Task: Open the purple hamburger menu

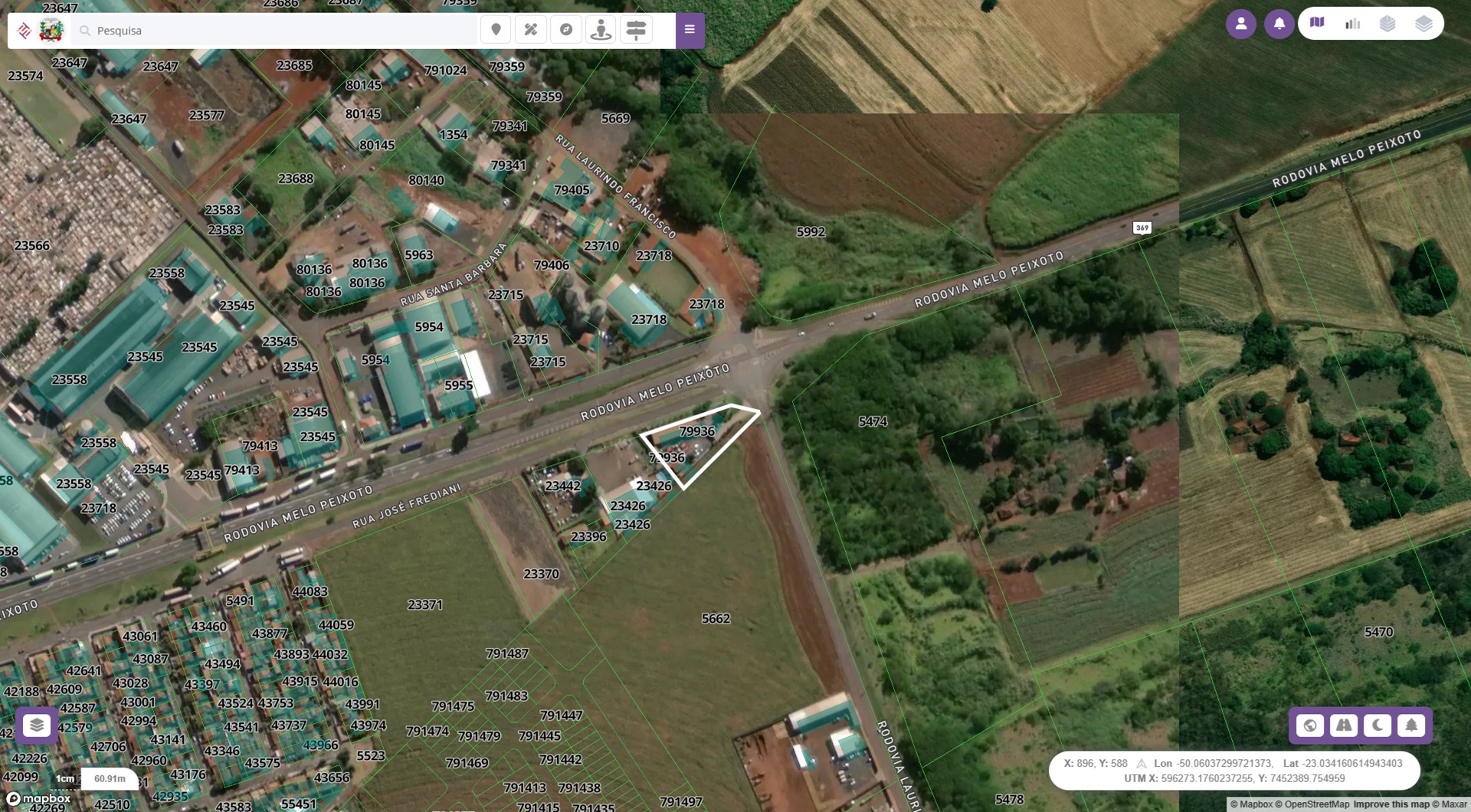Action: (690, 31)
